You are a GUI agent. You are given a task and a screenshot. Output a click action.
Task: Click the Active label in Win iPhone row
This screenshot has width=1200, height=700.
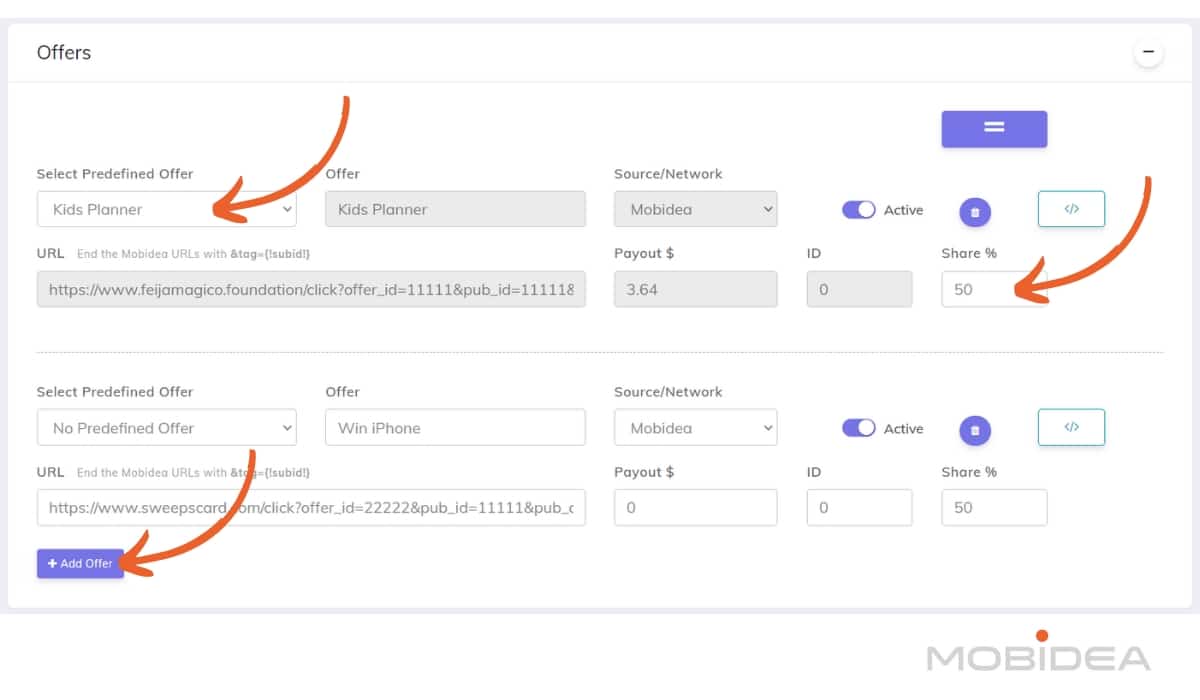point(904,428)
